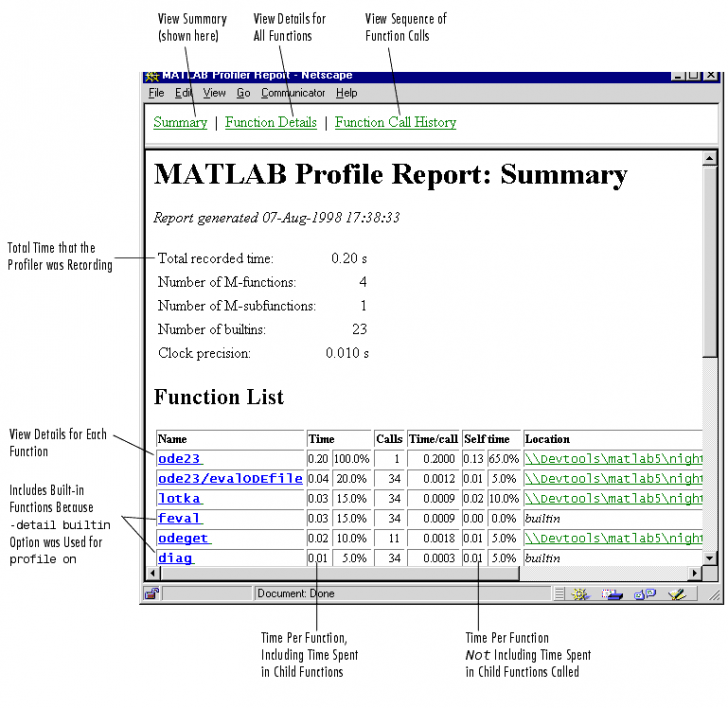This screenshot has height=708, width=728.
Task: Click the odeget function name link
Action: point(183,538)
